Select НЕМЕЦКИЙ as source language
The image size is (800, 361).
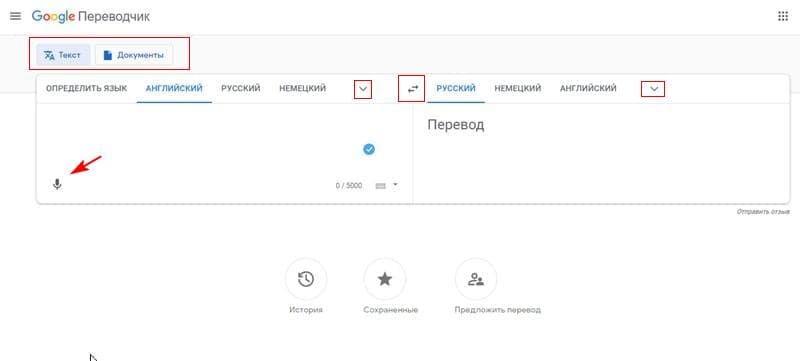(303, 88)
